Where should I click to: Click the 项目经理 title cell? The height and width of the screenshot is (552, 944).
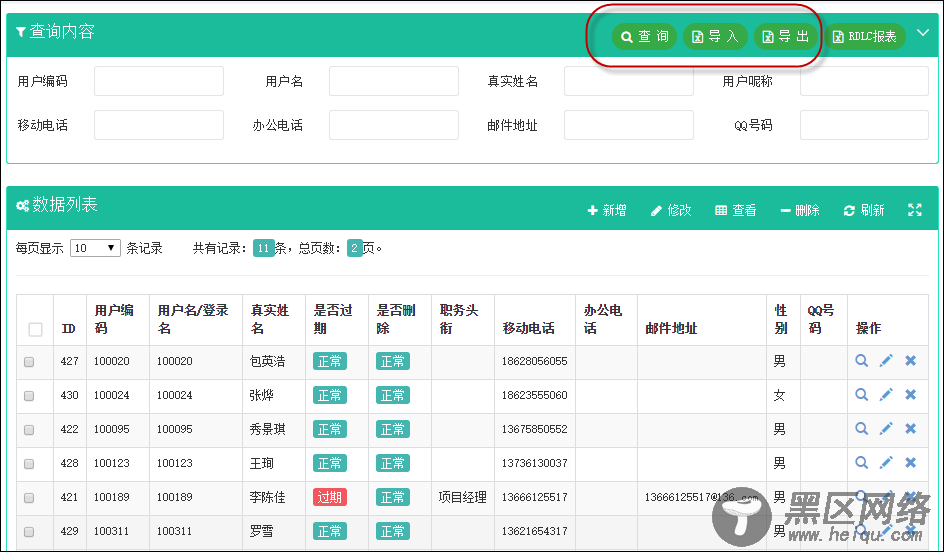(462, 497)
